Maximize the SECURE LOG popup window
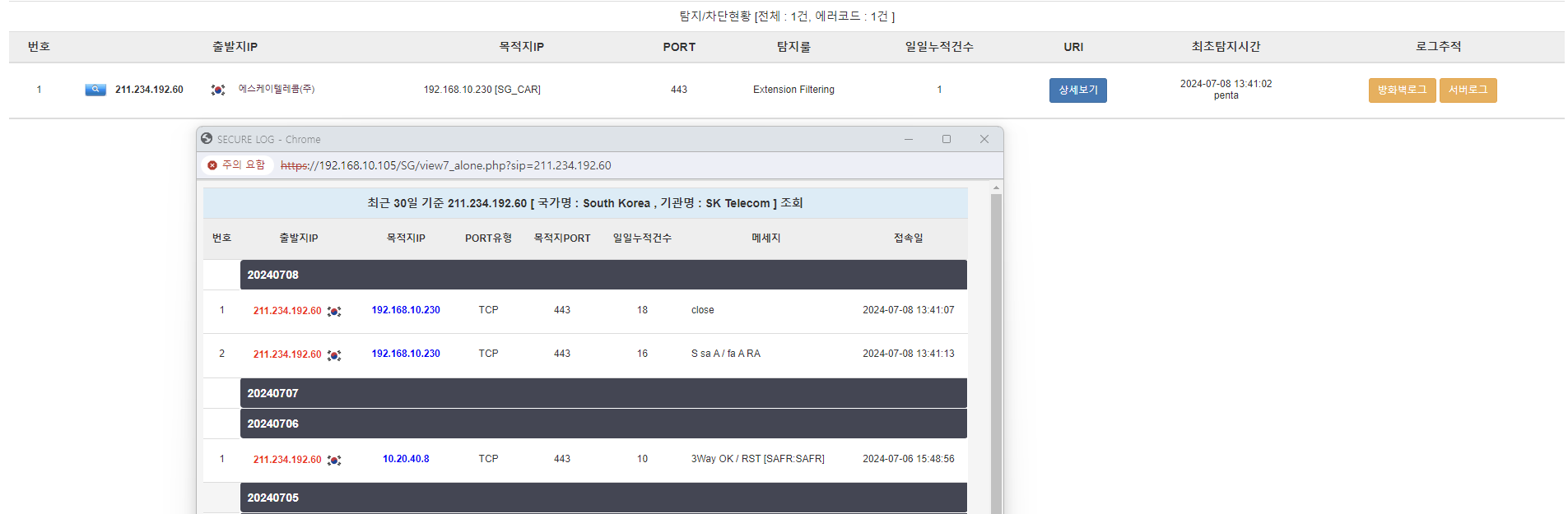1568x514 pixels. [947, 139]
